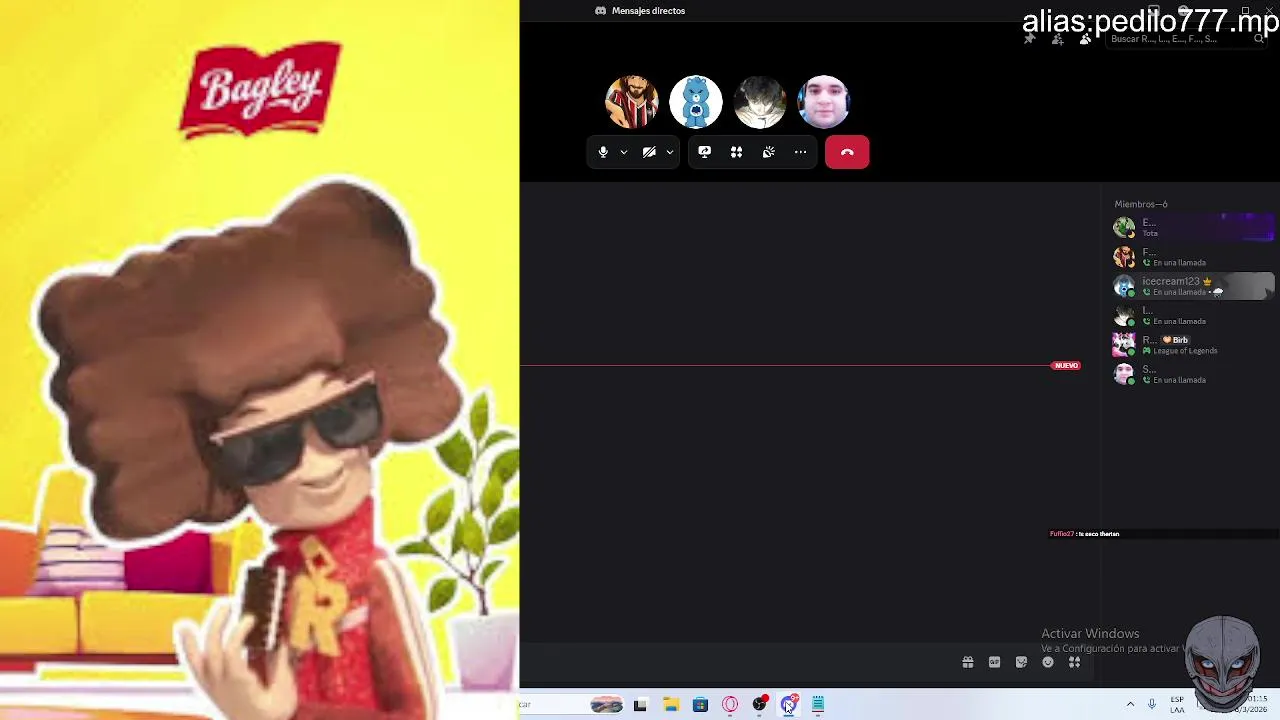Open more call options (three dots)
Viewport: 1280px width, 720px height.
(x=801, y=152)
